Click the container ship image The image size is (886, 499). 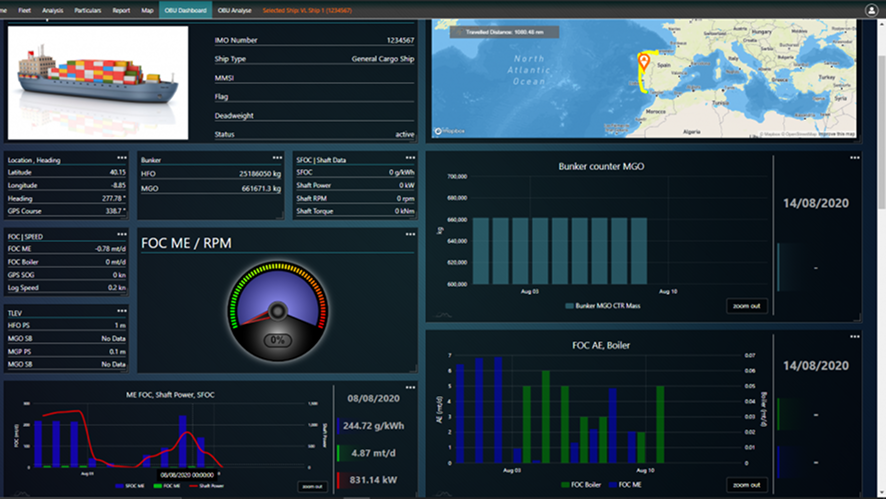click(98, 83)
